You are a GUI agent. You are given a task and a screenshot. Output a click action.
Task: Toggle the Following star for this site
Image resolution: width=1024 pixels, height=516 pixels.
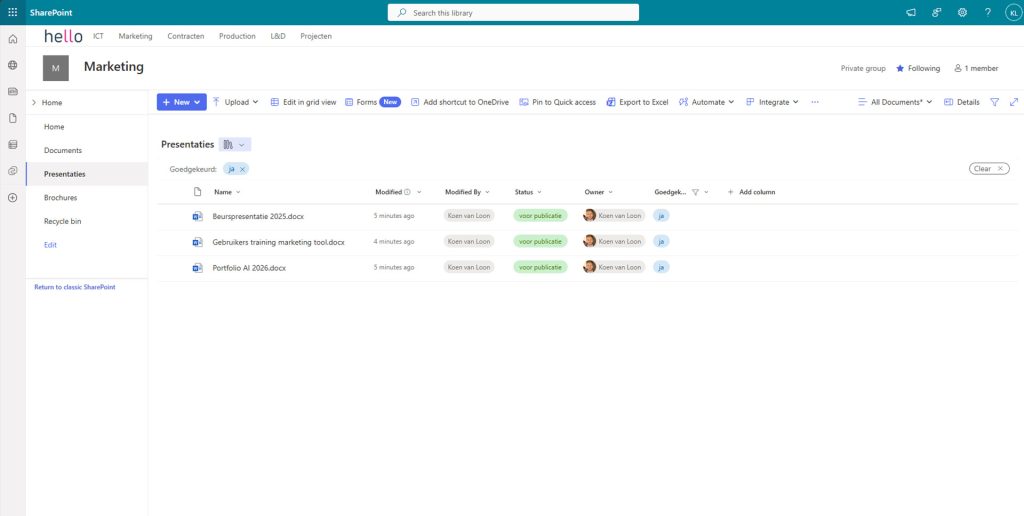click(900, 68)
